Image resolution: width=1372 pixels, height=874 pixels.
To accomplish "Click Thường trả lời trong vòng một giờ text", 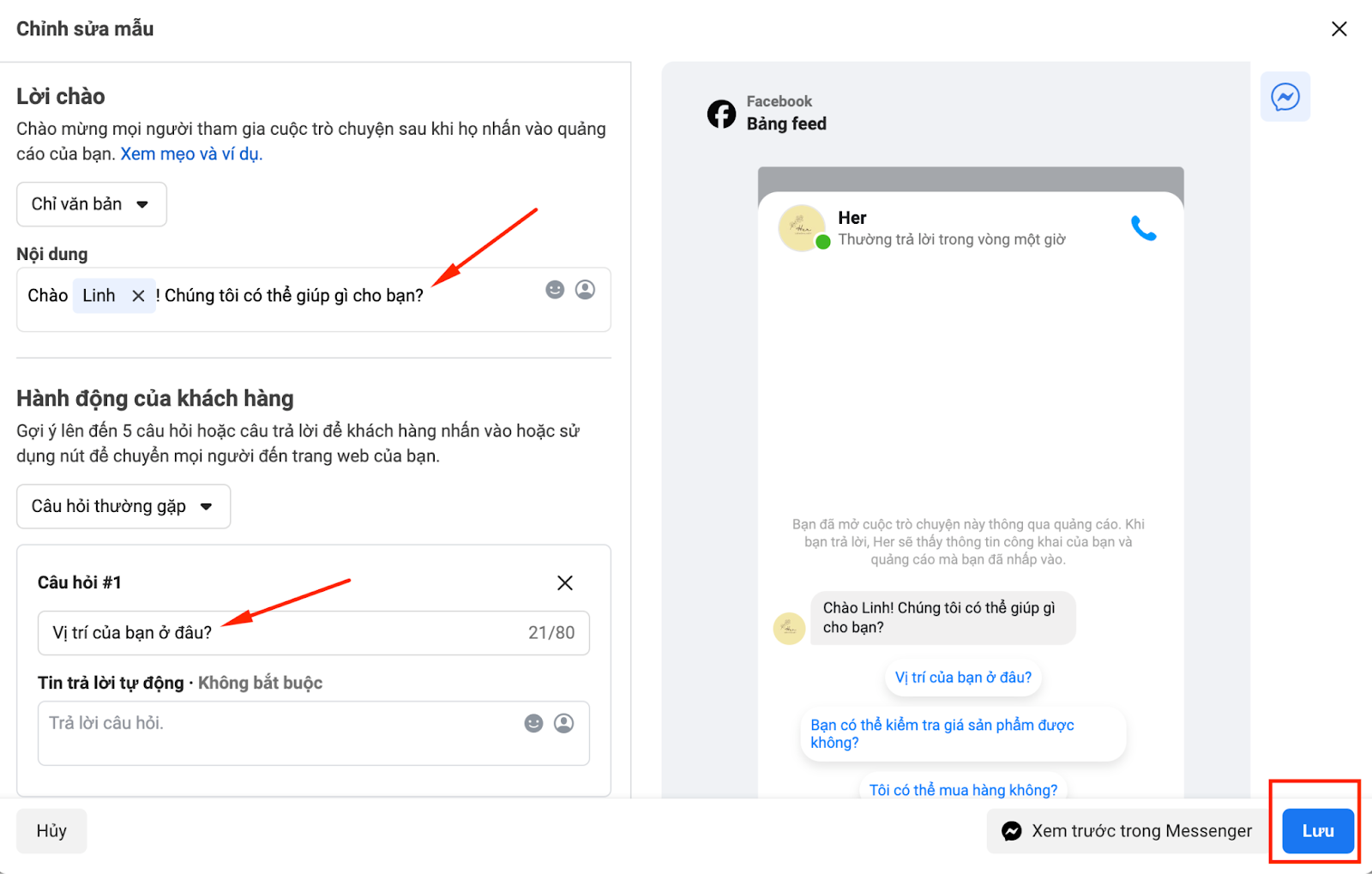I will click(952, 239).
